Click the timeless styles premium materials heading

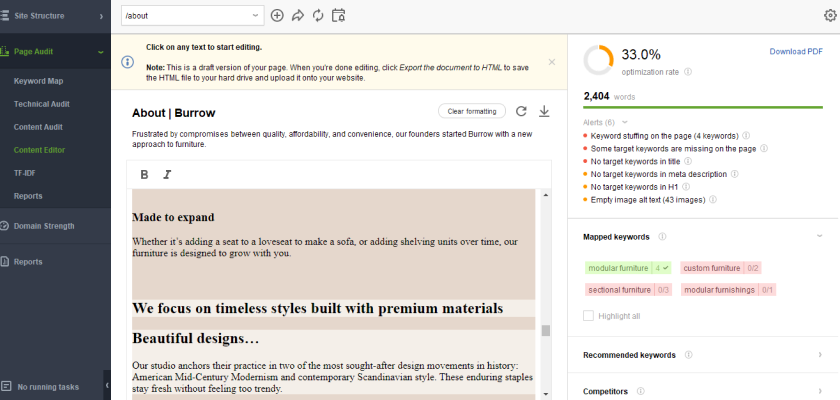click(317, 308)
